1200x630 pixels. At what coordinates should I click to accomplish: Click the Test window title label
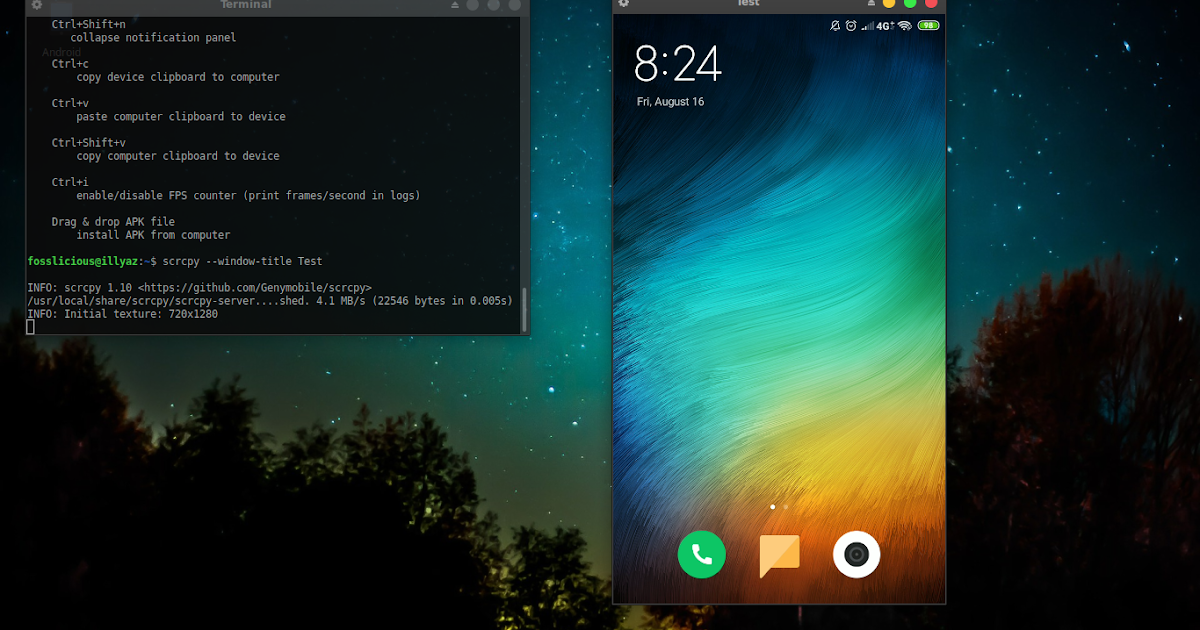tap(747, 4)
